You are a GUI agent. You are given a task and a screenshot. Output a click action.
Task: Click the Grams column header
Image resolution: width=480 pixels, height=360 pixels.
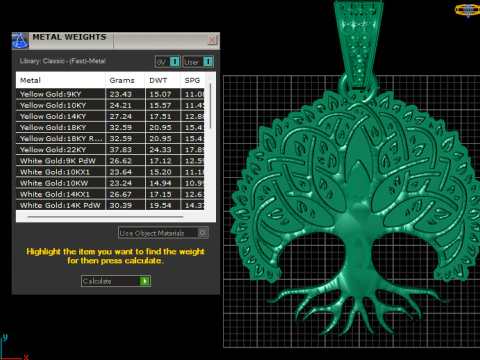(125, 80)
